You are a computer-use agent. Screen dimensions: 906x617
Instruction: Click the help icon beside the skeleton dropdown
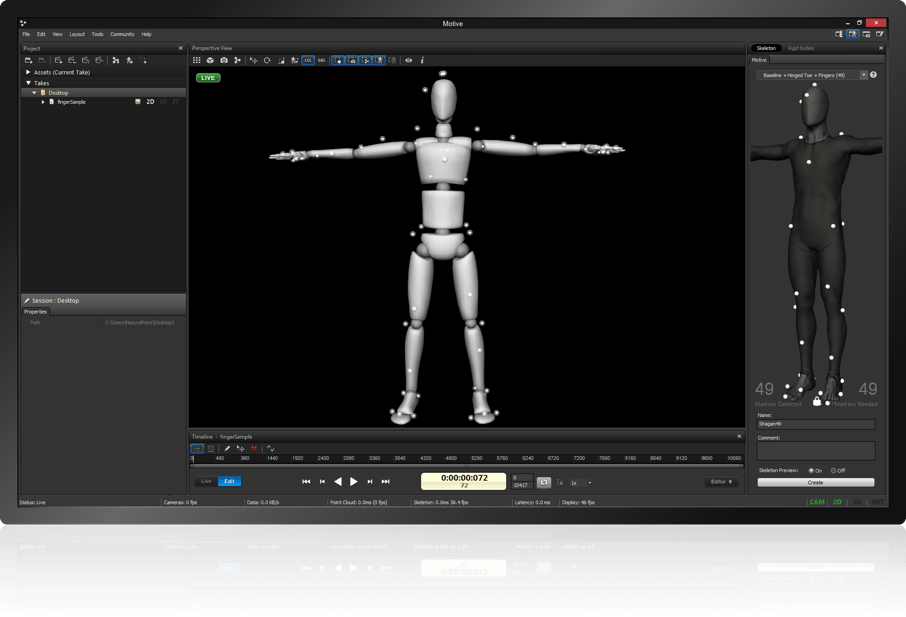coord(873,75)
